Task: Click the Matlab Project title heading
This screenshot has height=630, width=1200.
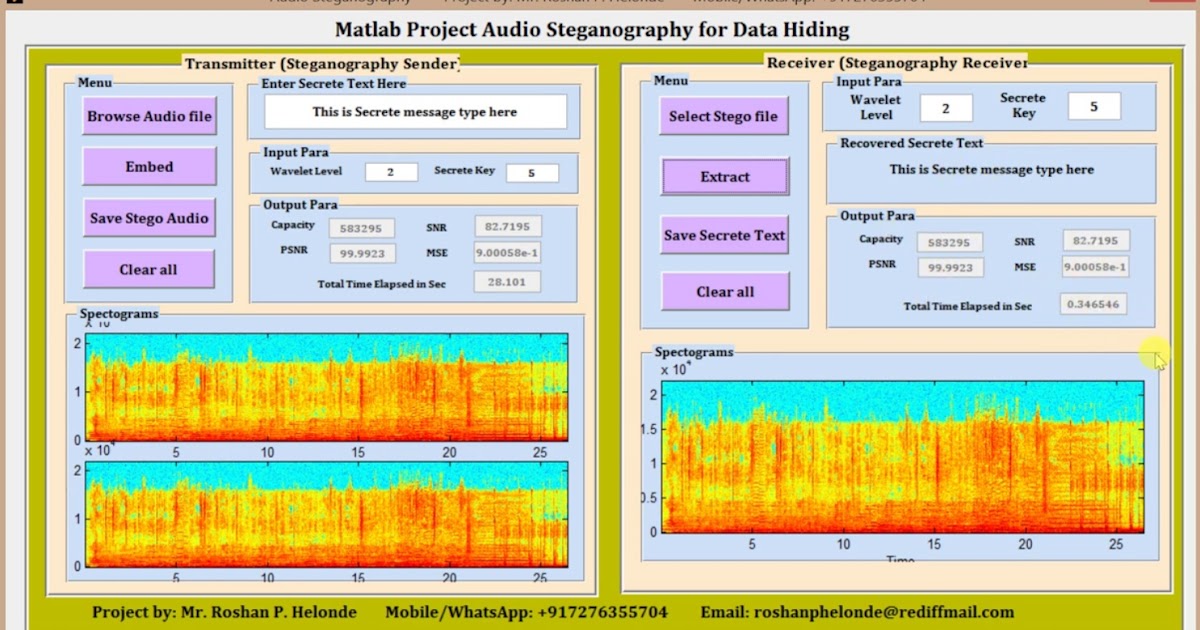Action: [592, 29]
